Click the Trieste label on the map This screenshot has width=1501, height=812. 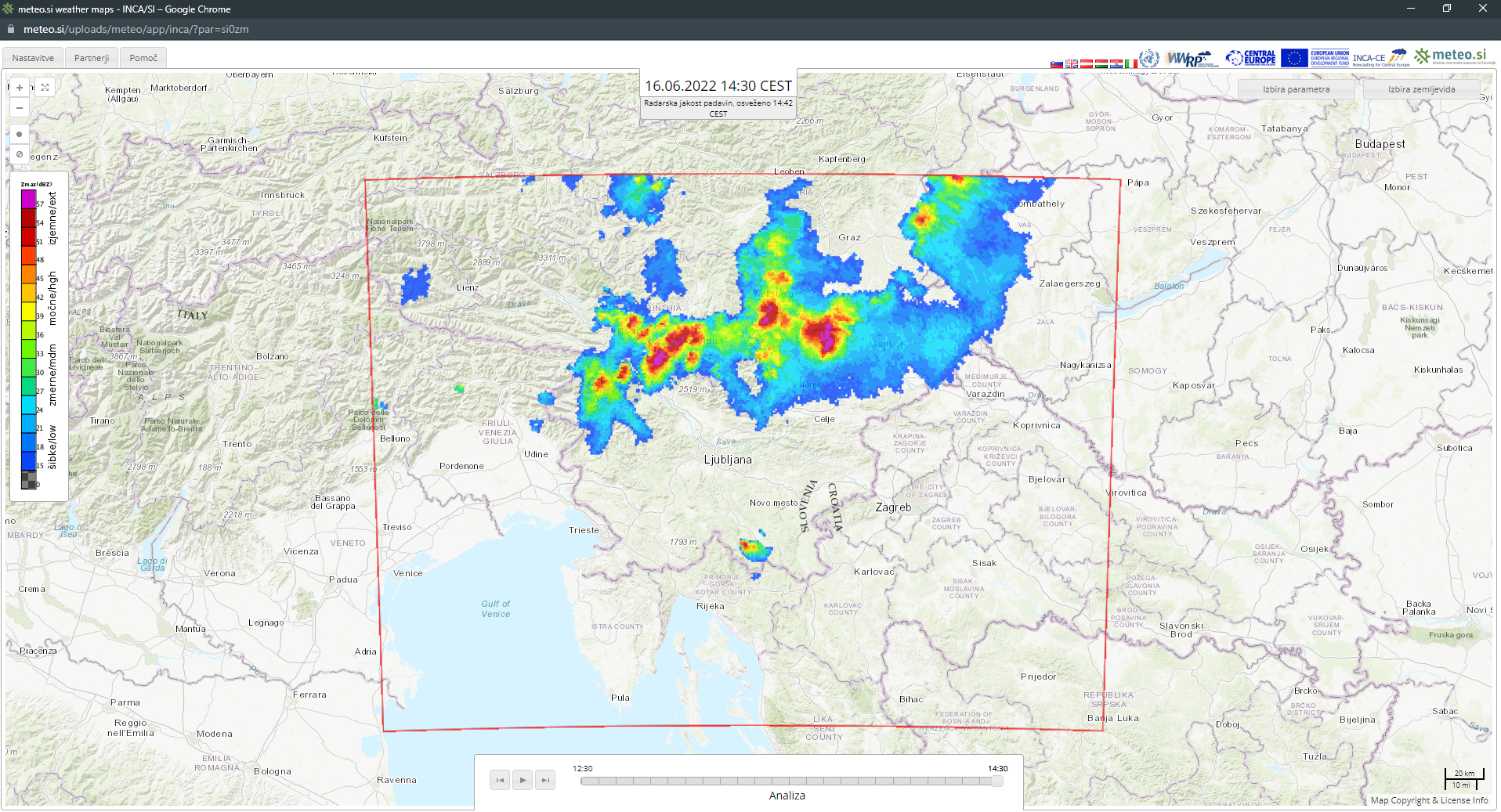[x=584, y=530]
